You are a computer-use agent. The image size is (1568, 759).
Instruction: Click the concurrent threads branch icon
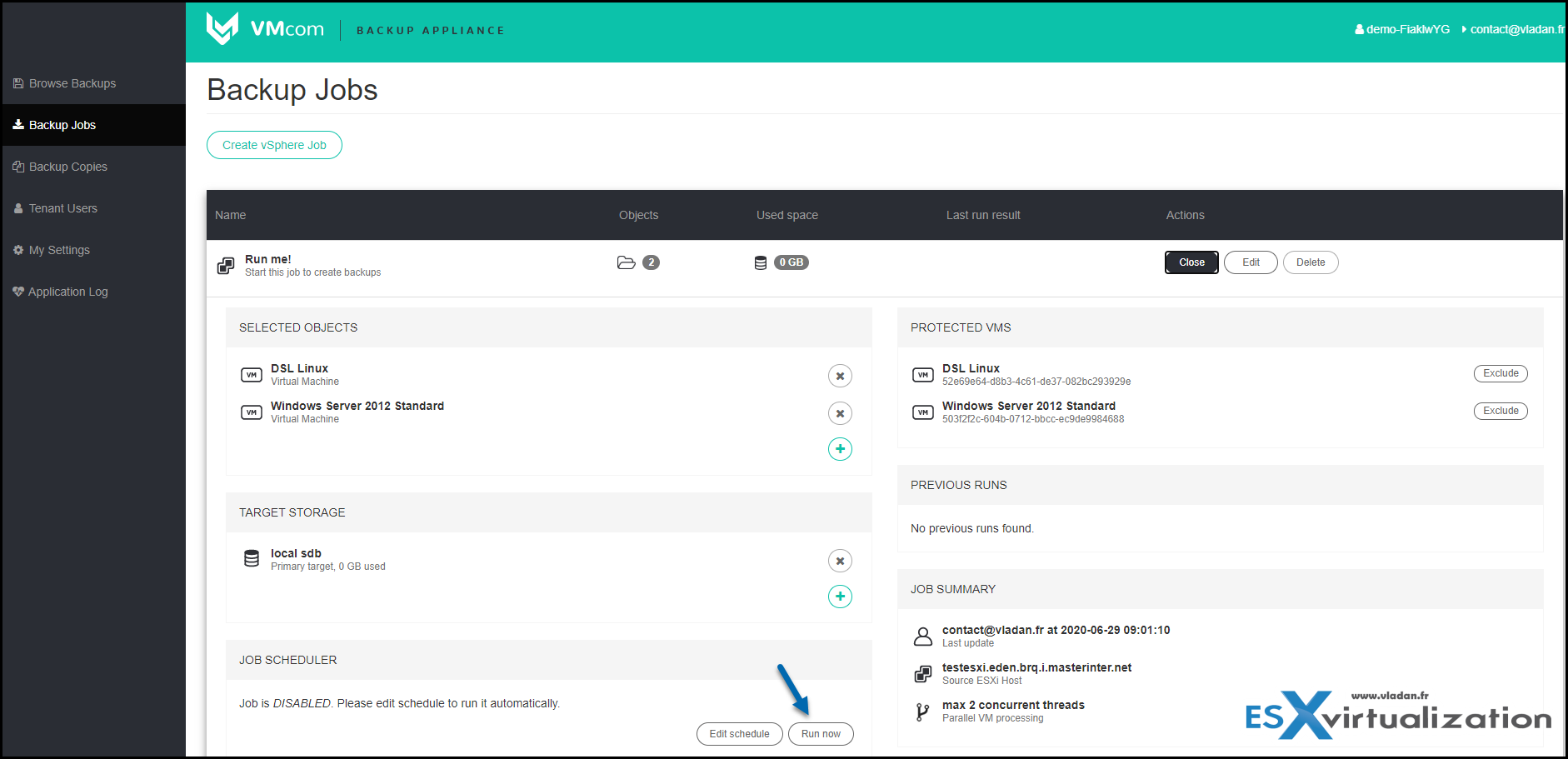921,712
